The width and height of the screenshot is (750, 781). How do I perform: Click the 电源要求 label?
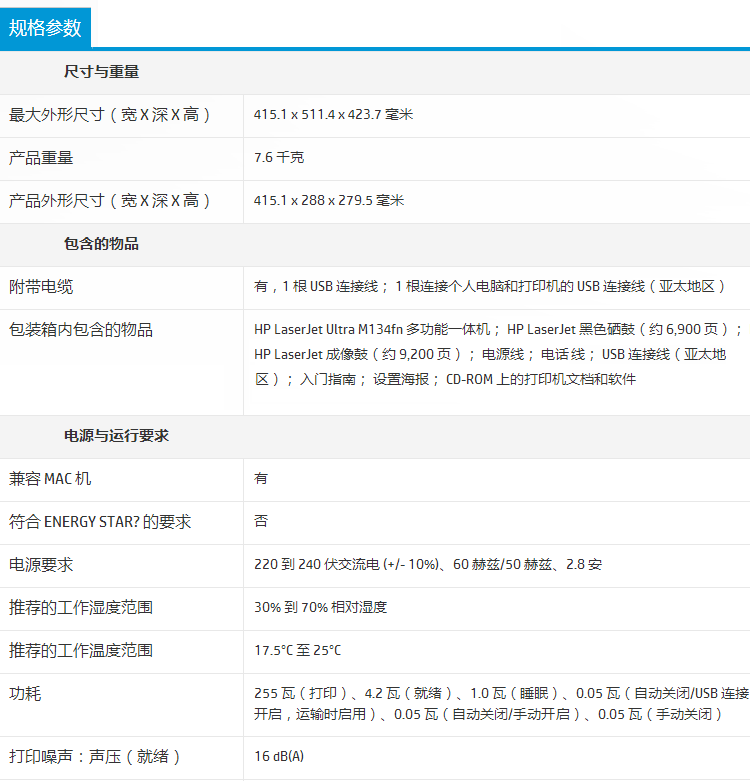tap(41, 565)
